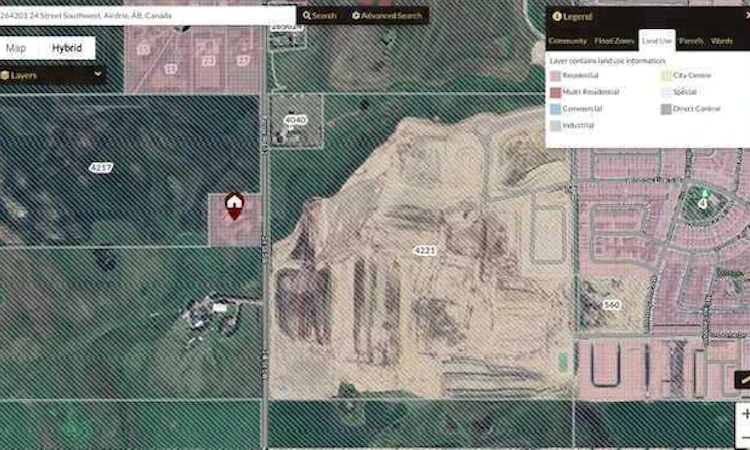Click the Multi Residential color swatch
The image size is (750, 450).
tap(555, 92)
